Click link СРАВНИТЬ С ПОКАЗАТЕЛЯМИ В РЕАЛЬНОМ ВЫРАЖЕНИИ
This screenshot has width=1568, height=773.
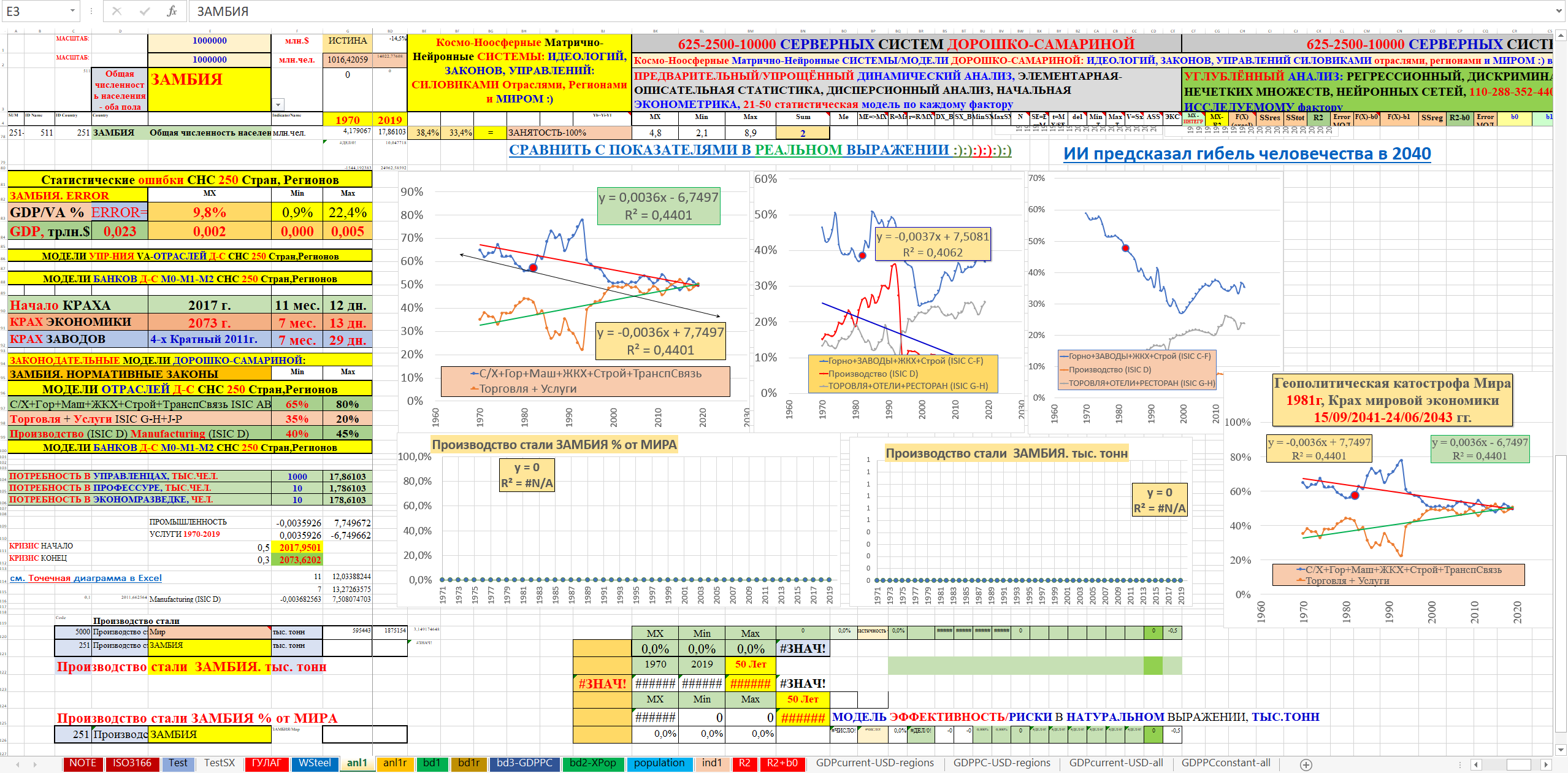760,150
